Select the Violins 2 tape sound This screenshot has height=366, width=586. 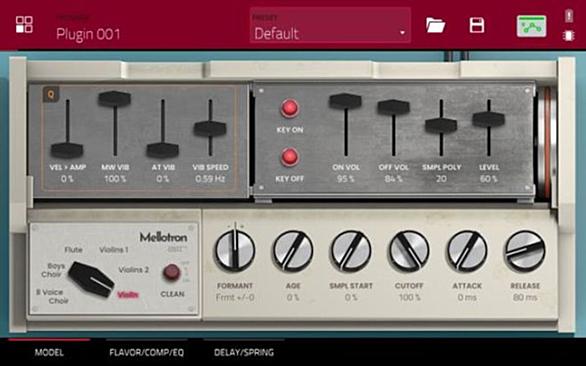tap(133, 269)
